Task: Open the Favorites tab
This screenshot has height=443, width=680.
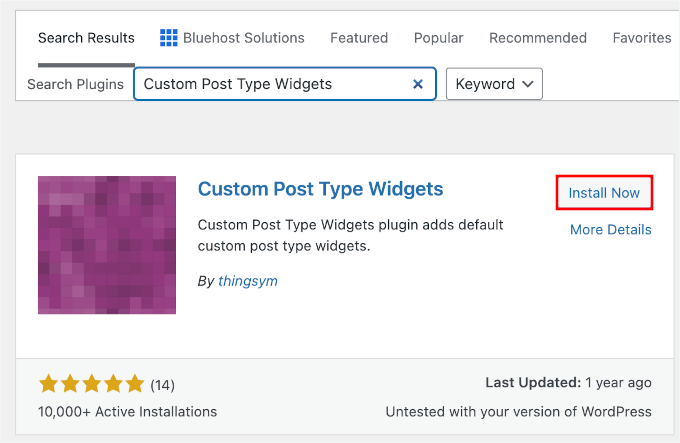Action: coord(642,38)
